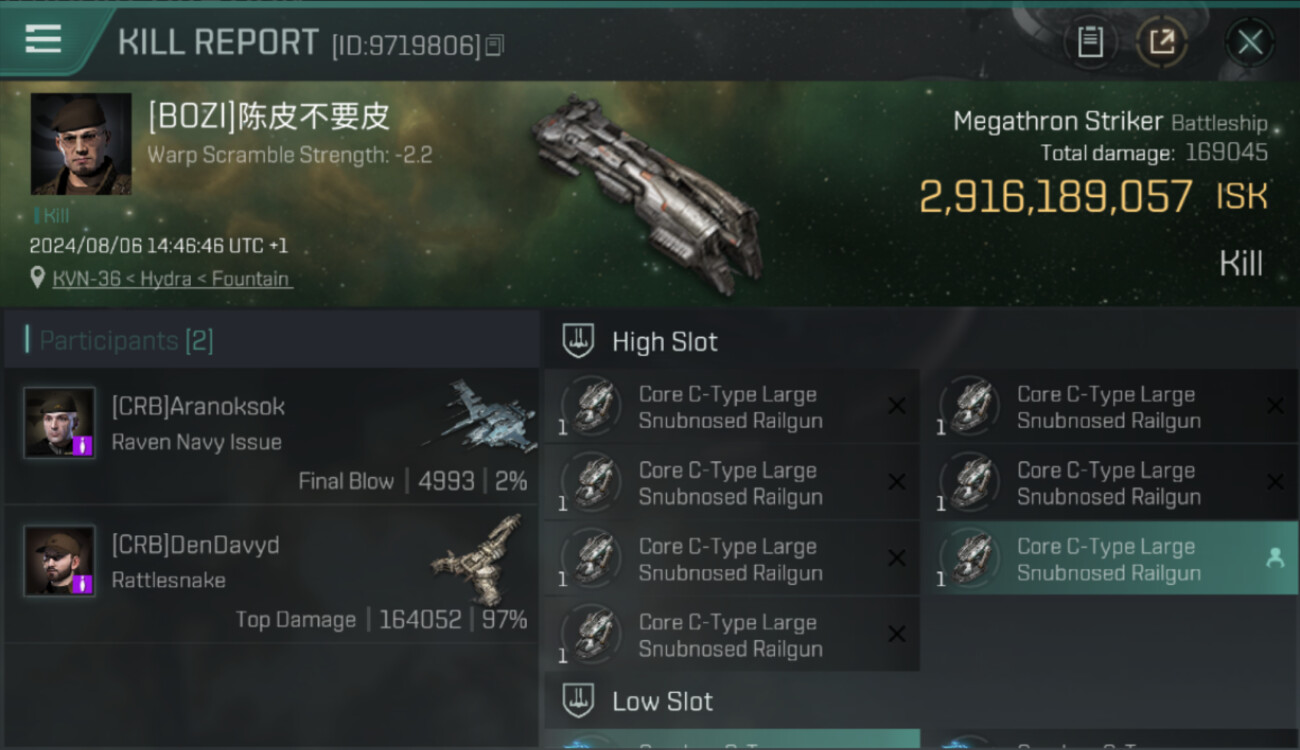Select bottom-left railgun in high slot
Image resolution: width=1300 pixels, height=750 pixels.
(x=732, y=635)
